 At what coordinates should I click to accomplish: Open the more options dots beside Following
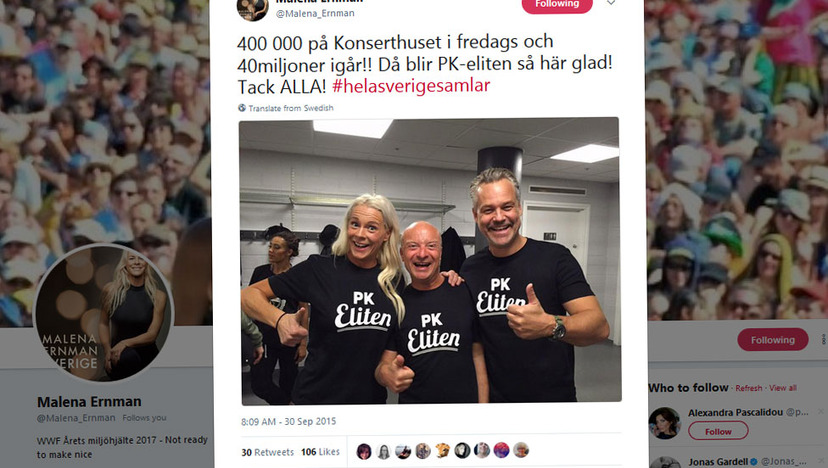point(824,340)
